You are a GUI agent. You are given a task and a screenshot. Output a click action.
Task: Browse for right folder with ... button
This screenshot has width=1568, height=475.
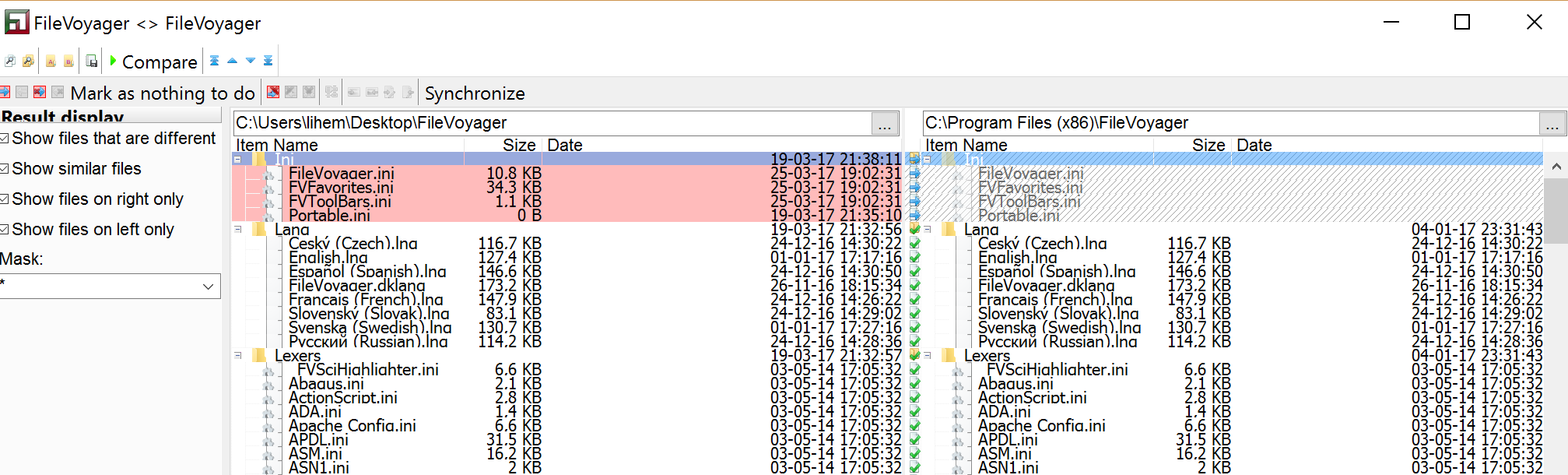(1552, 123)
